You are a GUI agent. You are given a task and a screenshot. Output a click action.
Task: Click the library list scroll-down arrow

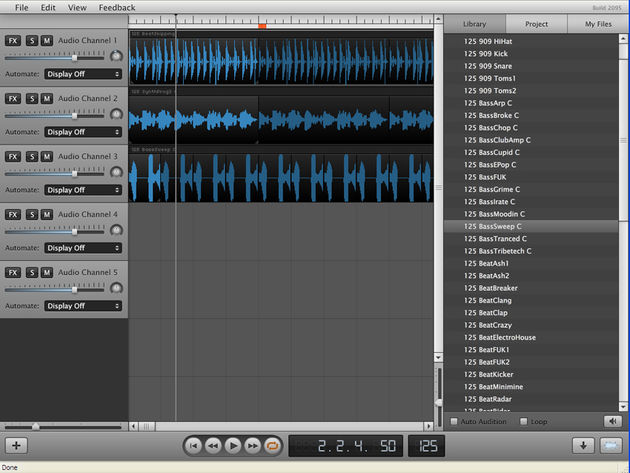(x=623, y=407)
